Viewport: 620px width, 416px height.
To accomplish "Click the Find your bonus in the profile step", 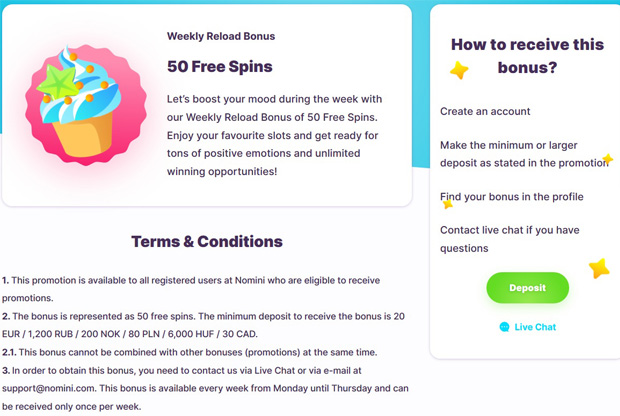I will pos(512,197).
